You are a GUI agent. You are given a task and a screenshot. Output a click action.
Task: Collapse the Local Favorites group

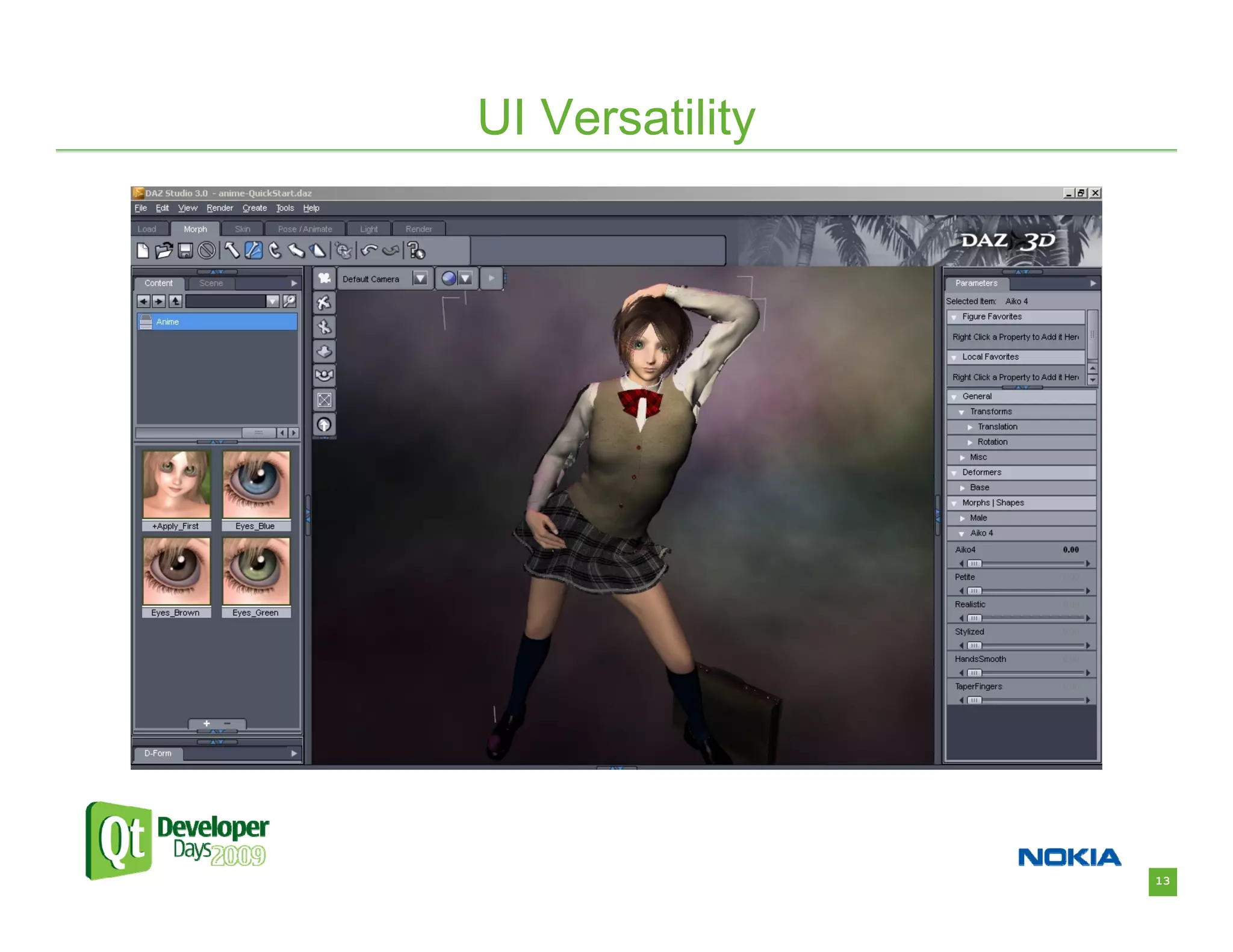pos(954,357)
